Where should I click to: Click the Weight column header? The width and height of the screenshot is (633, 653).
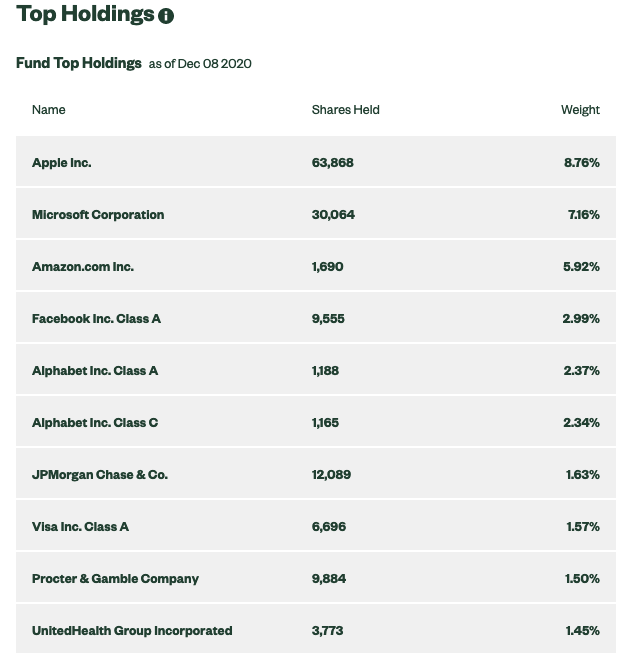580,110
